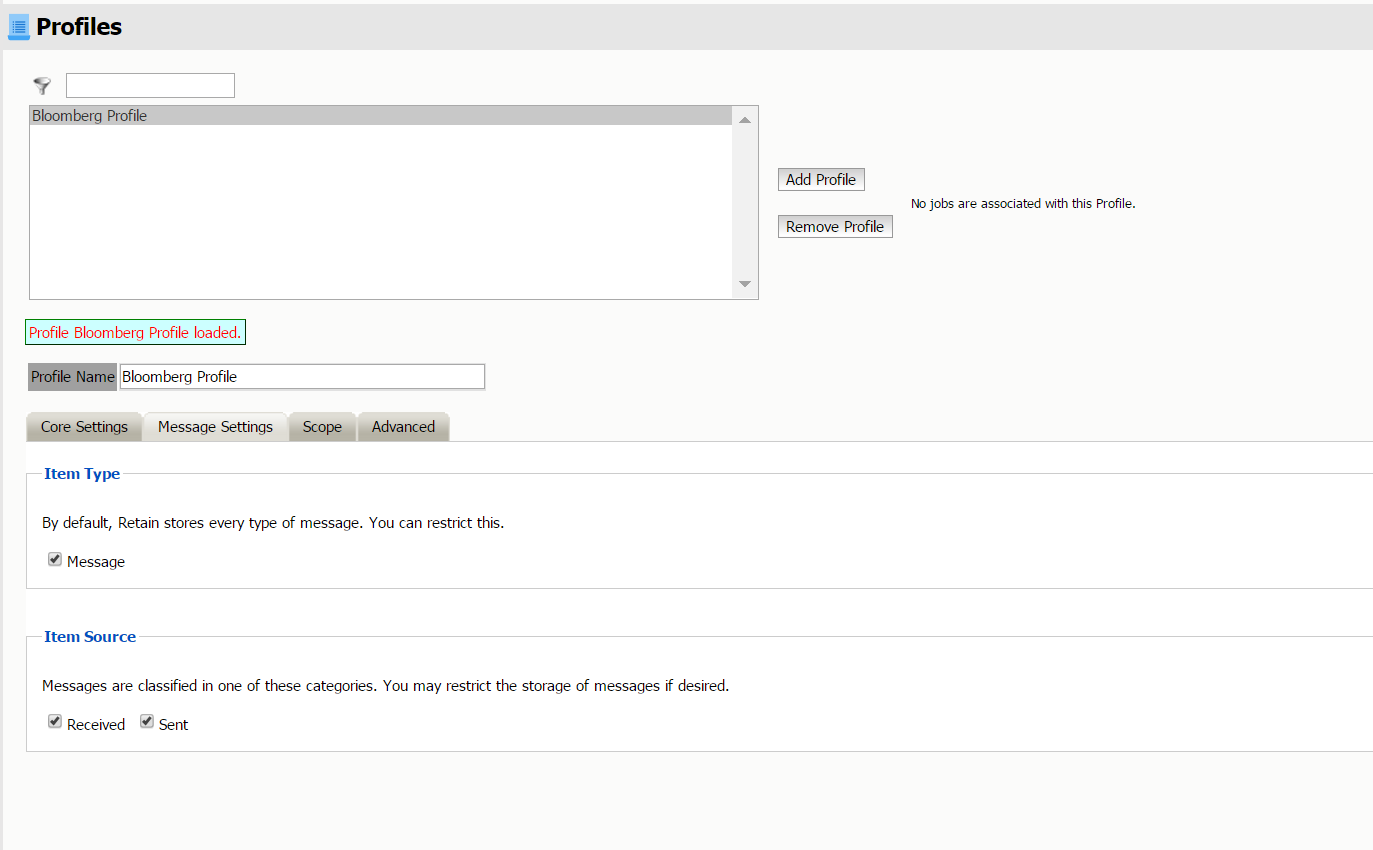The image size is (1373, 850).
Task: Edit the Profile Name field
Action: [302, 377]
